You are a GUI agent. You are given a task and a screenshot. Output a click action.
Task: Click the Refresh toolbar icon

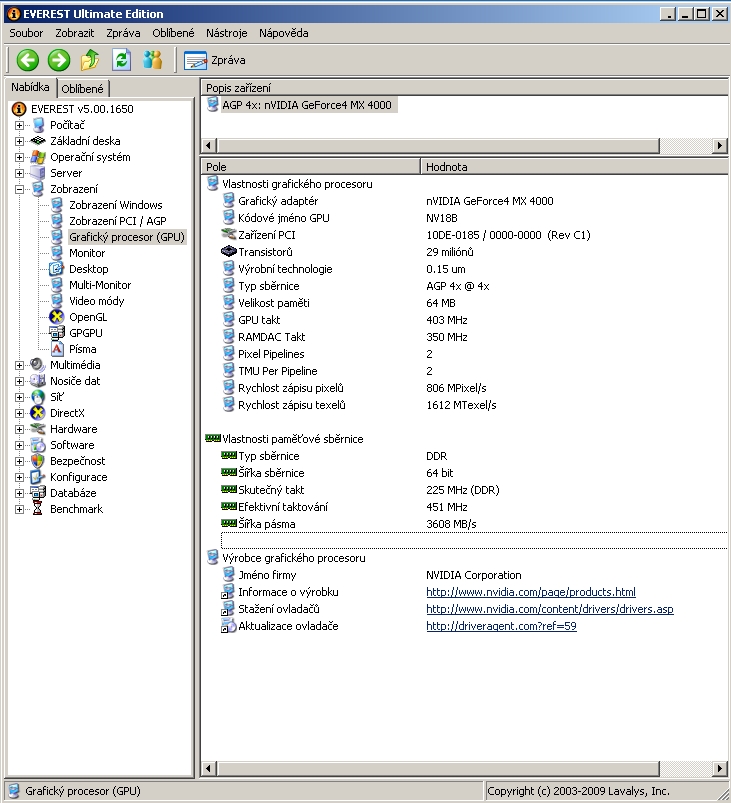pos(121,60)
